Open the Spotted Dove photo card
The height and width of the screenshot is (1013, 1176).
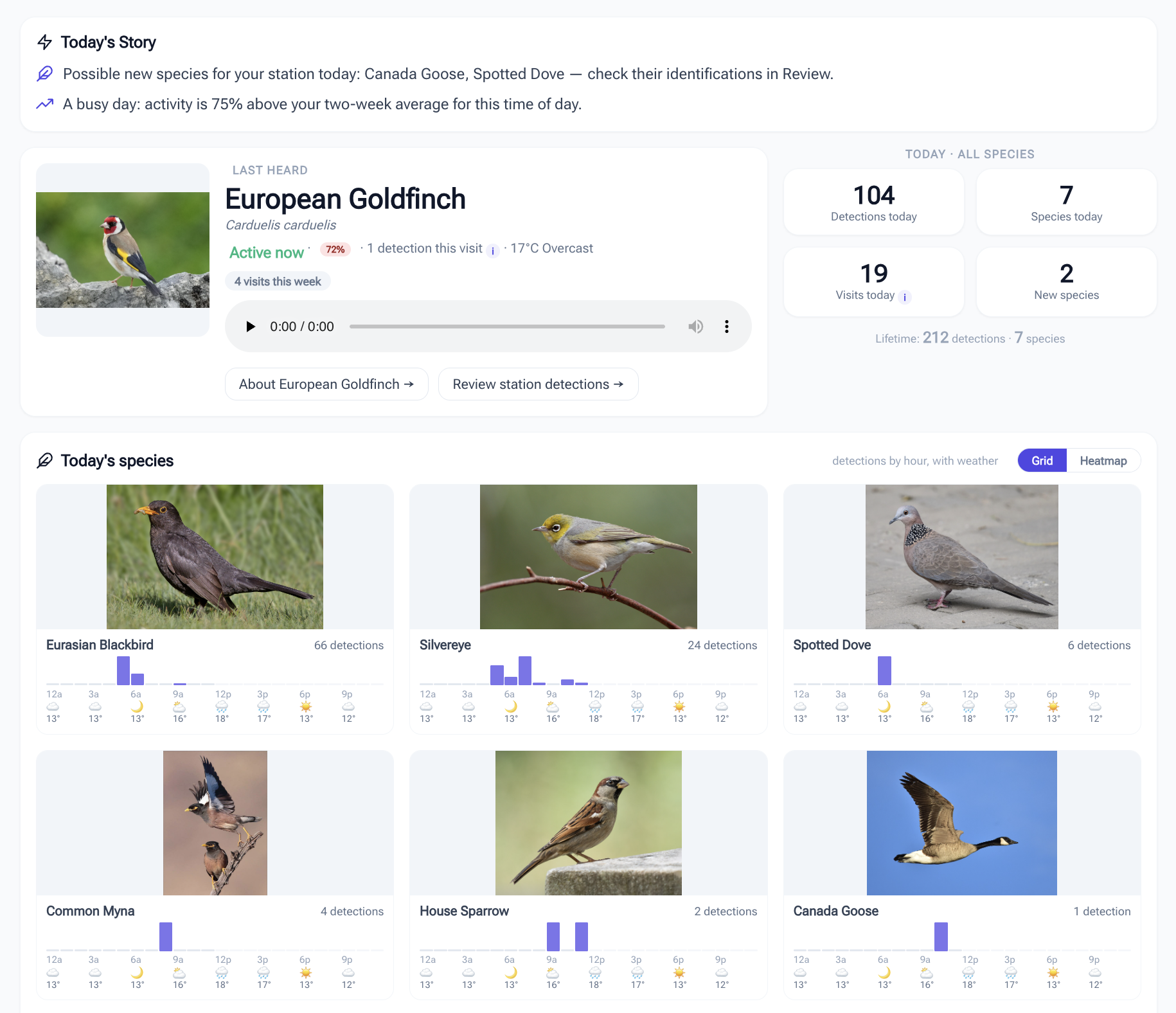pyautogui.click(x=961, y=557)
